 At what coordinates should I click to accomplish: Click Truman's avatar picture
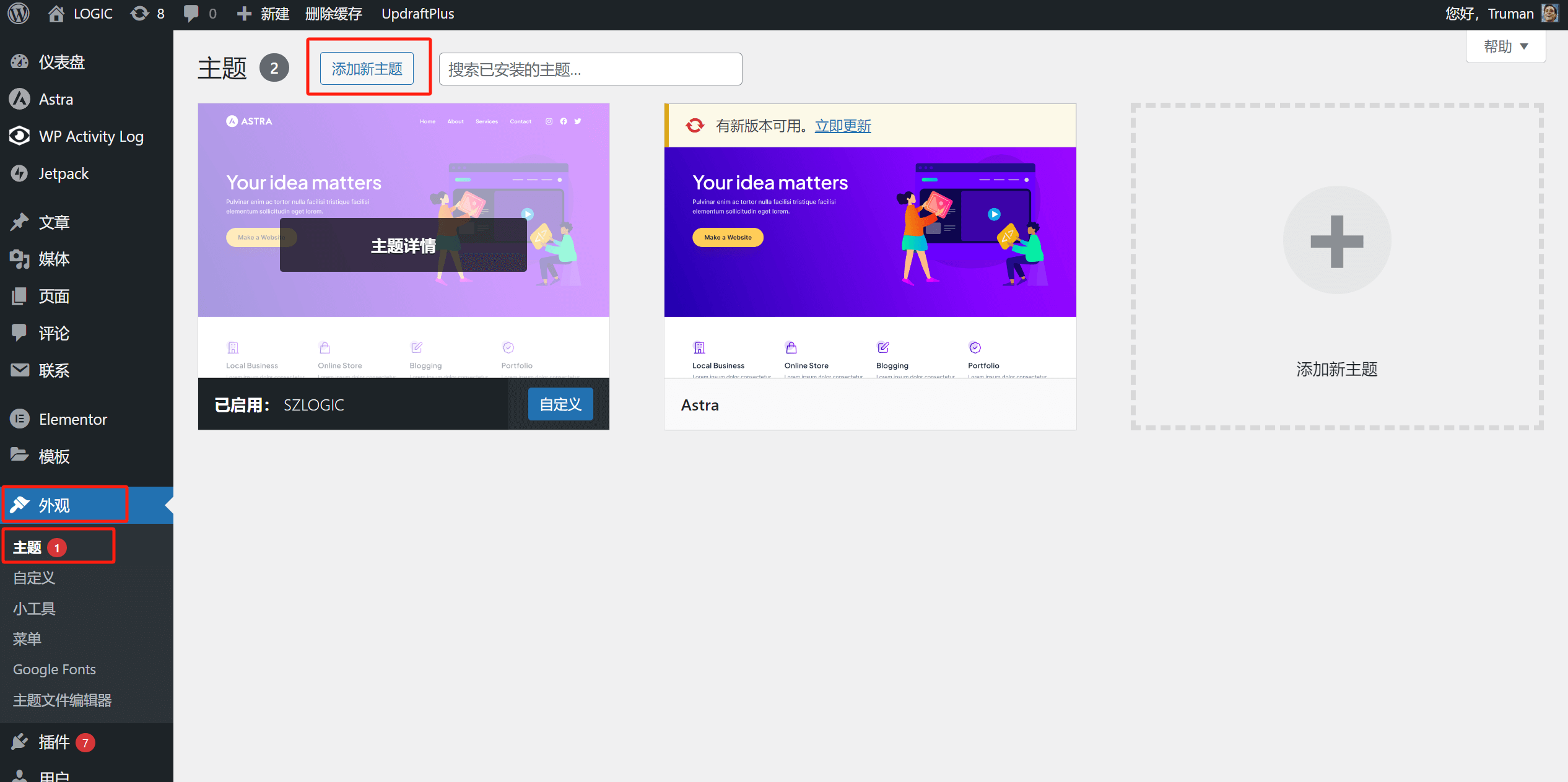[x=1550, y=13]
